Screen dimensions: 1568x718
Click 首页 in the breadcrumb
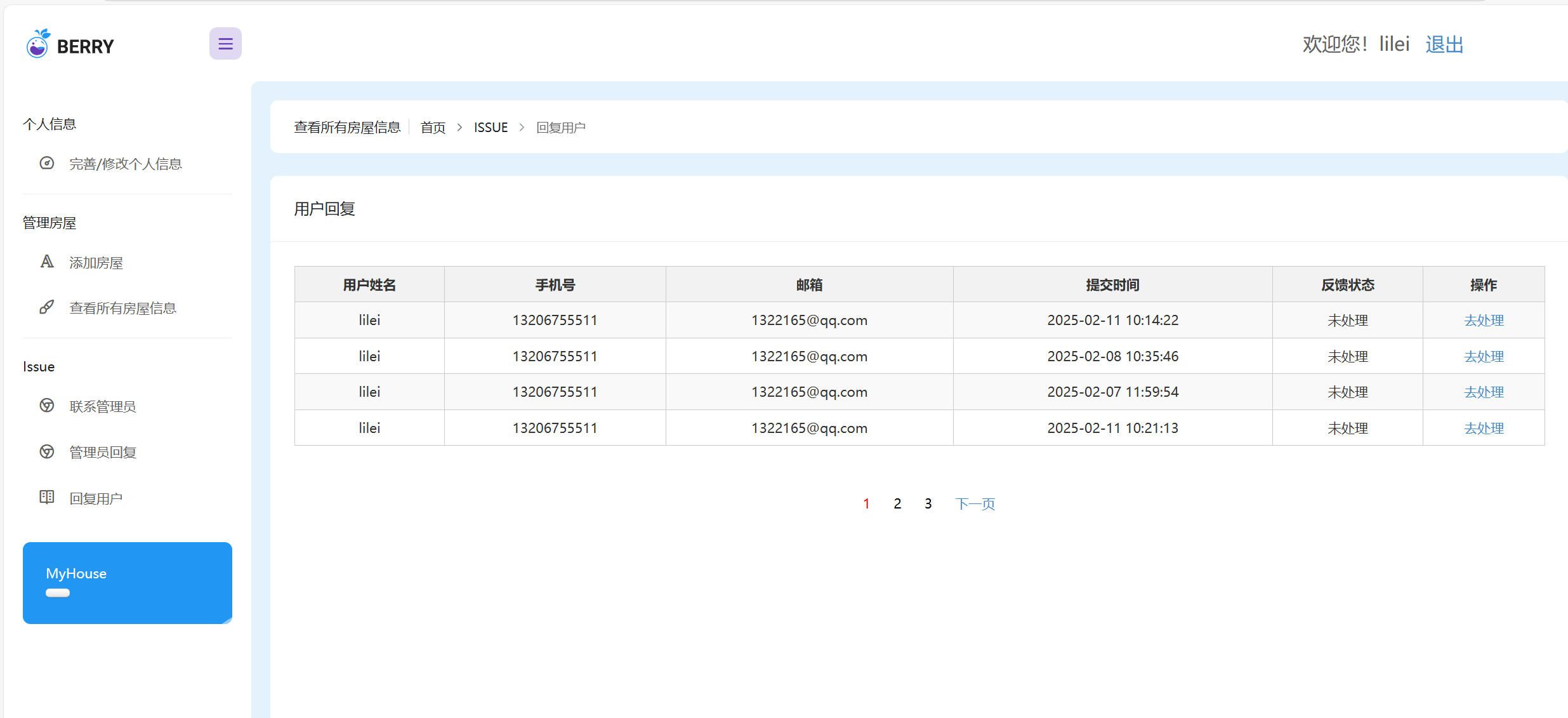coord(433,128)
